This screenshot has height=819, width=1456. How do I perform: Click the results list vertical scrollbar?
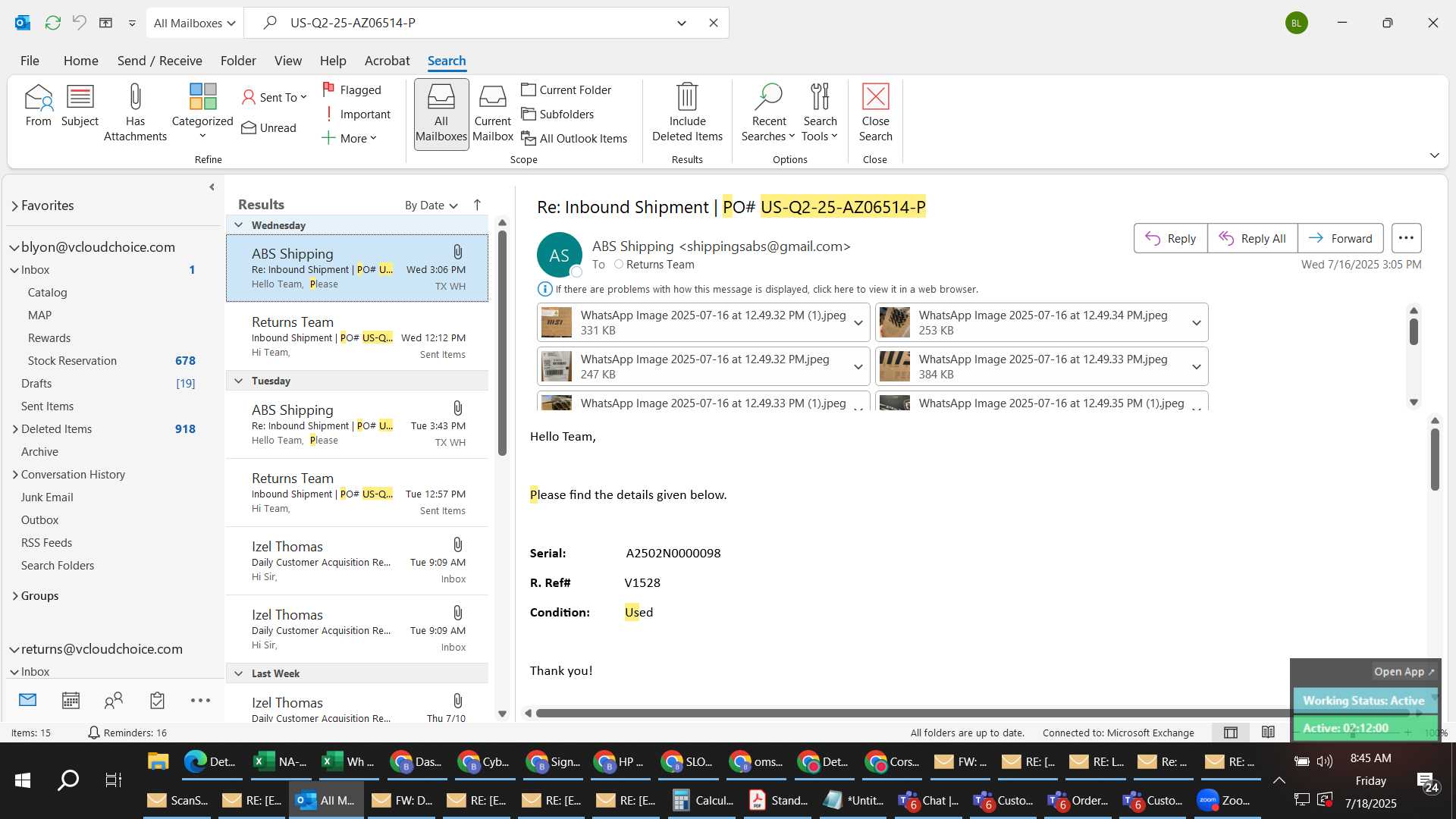pyautogui.click(x=502, y=343)
